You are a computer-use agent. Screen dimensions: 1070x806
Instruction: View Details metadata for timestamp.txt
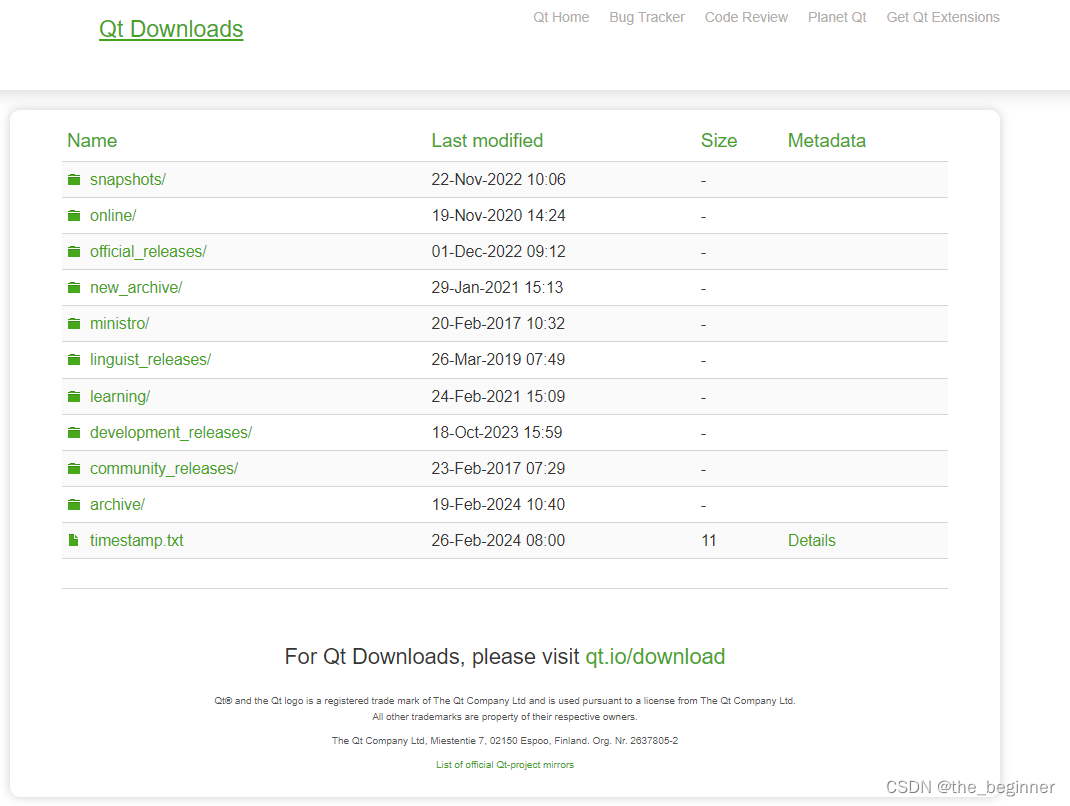click(811, 541)
